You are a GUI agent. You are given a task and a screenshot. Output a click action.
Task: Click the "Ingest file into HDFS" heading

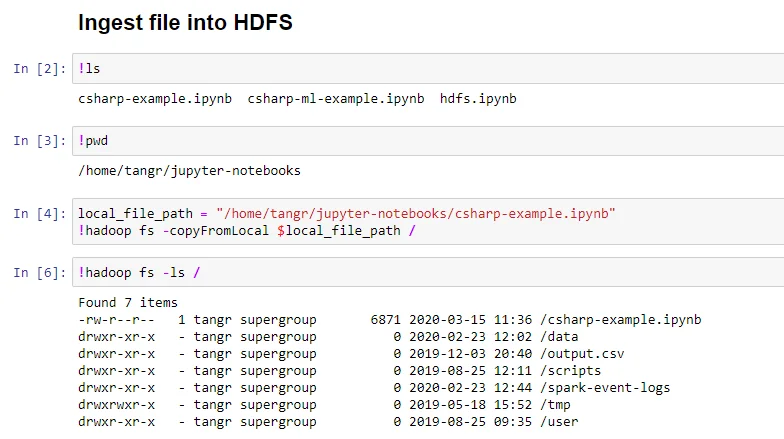click(x=185, y=22)
